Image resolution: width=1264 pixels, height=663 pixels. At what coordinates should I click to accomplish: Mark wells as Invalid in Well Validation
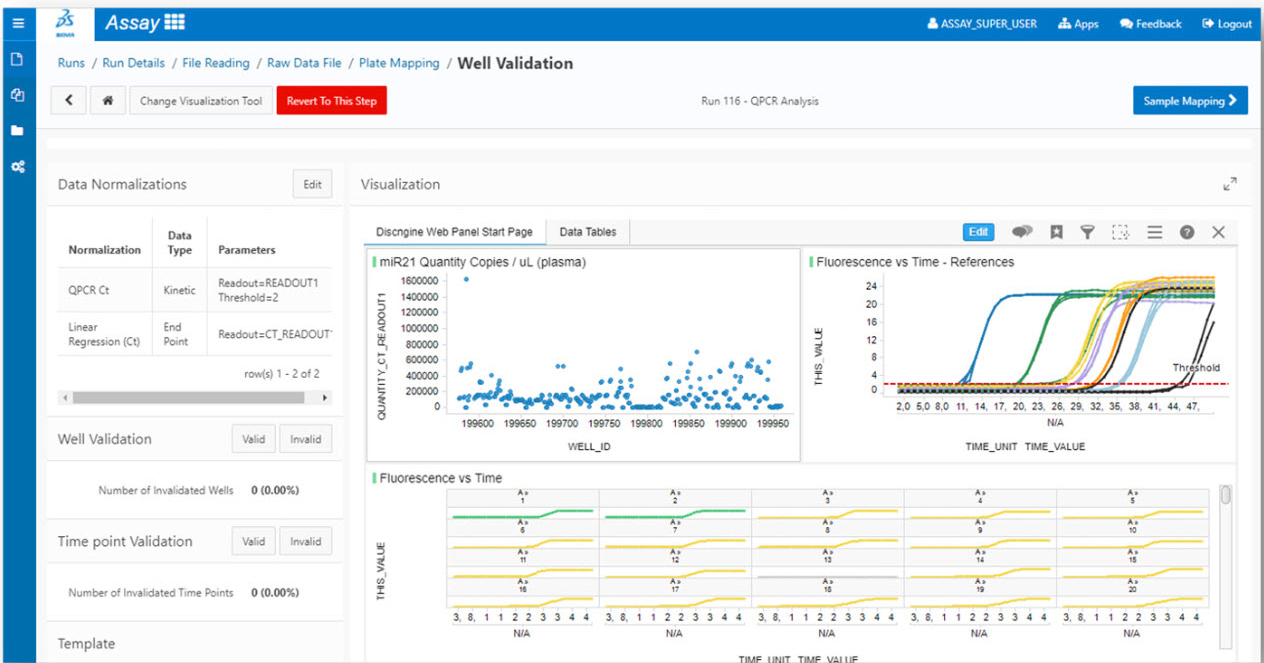click(x=305, y=439)
